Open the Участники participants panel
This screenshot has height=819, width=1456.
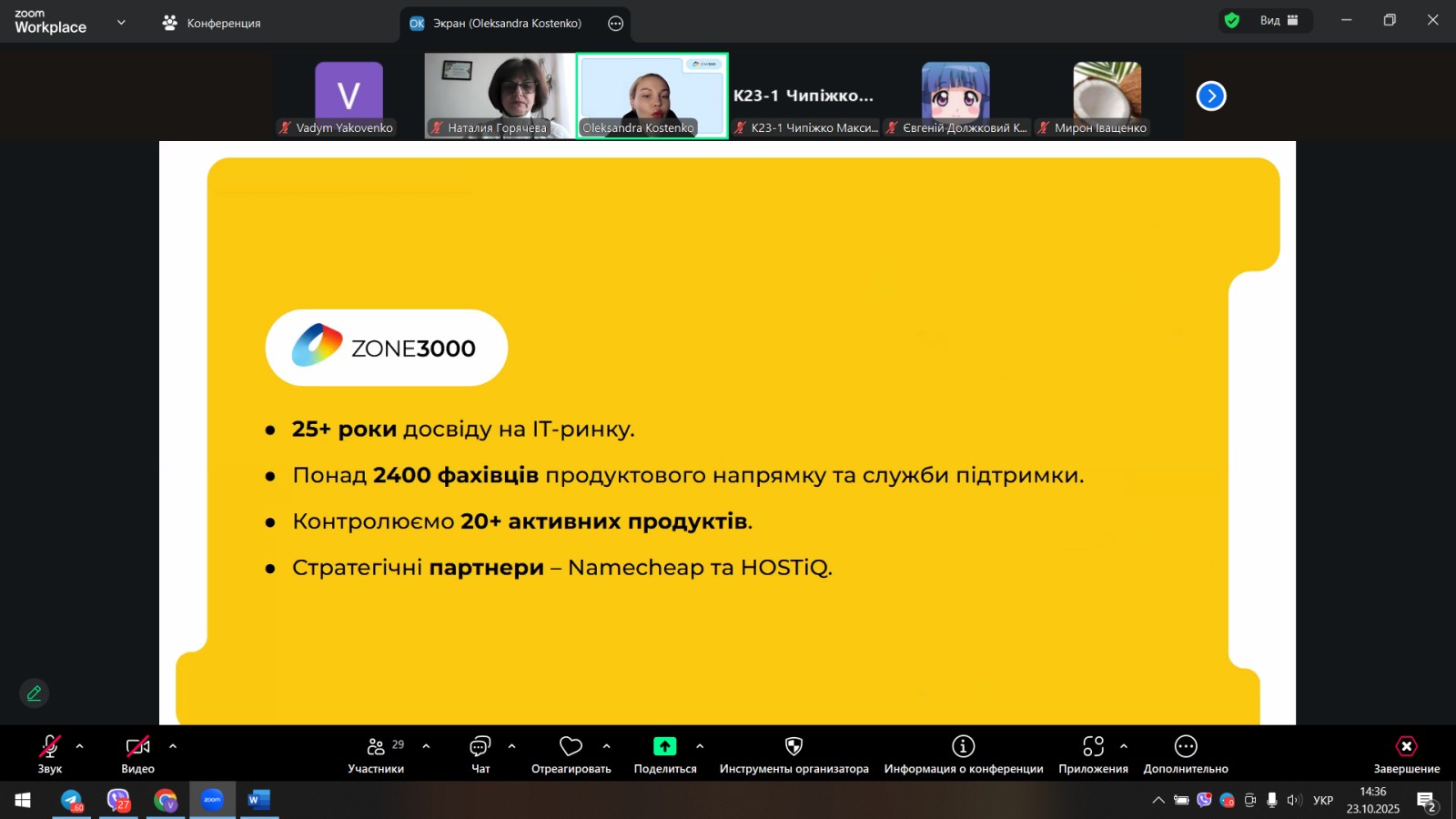point(376,747)
